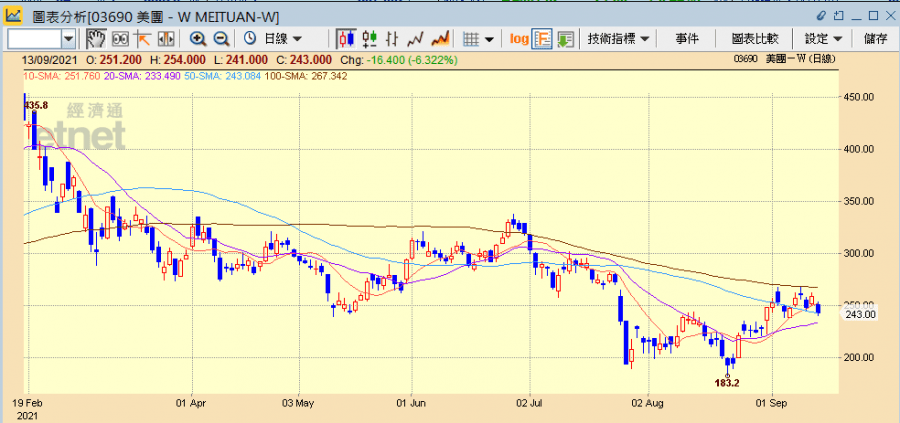Screen dimensions: 900x423
Task: Toggle log scale on chart
Action: click(519, 39)
